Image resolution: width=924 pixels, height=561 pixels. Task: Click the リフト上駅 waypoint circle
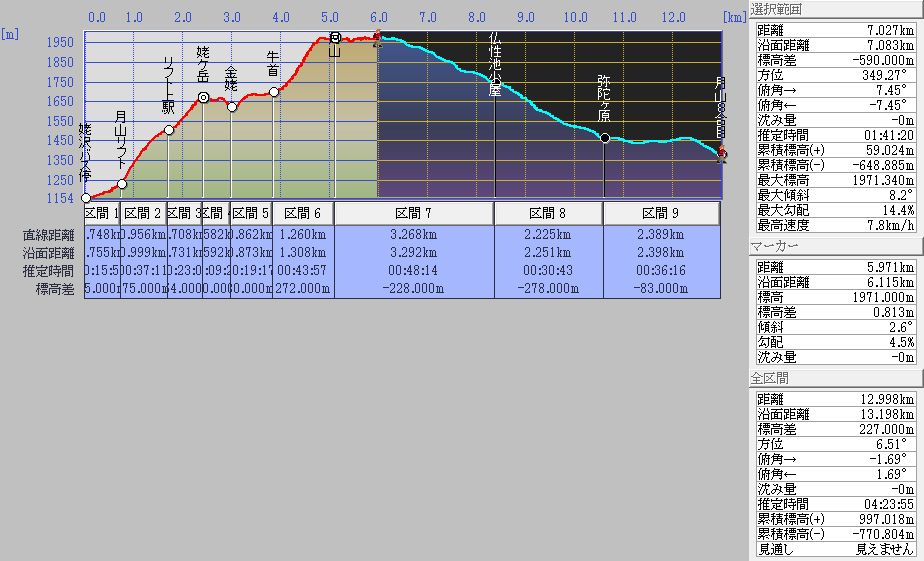(169, 130)
